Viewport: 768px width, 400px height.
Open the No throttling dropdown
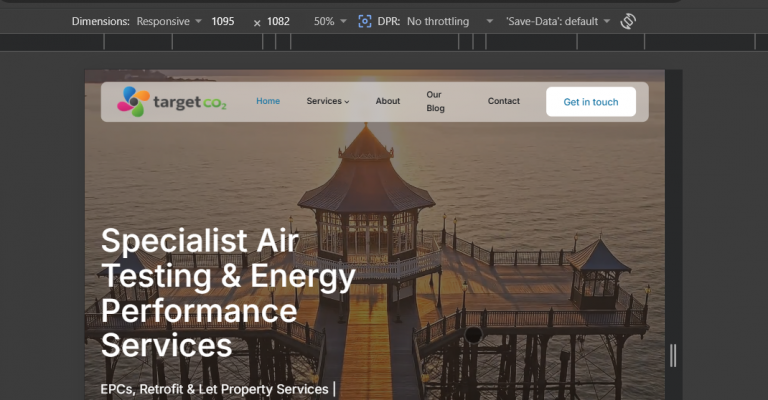450,21
